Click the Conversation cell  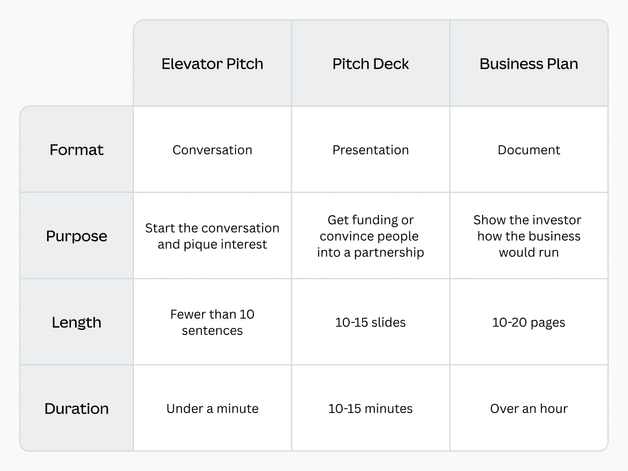coord(212,150)
